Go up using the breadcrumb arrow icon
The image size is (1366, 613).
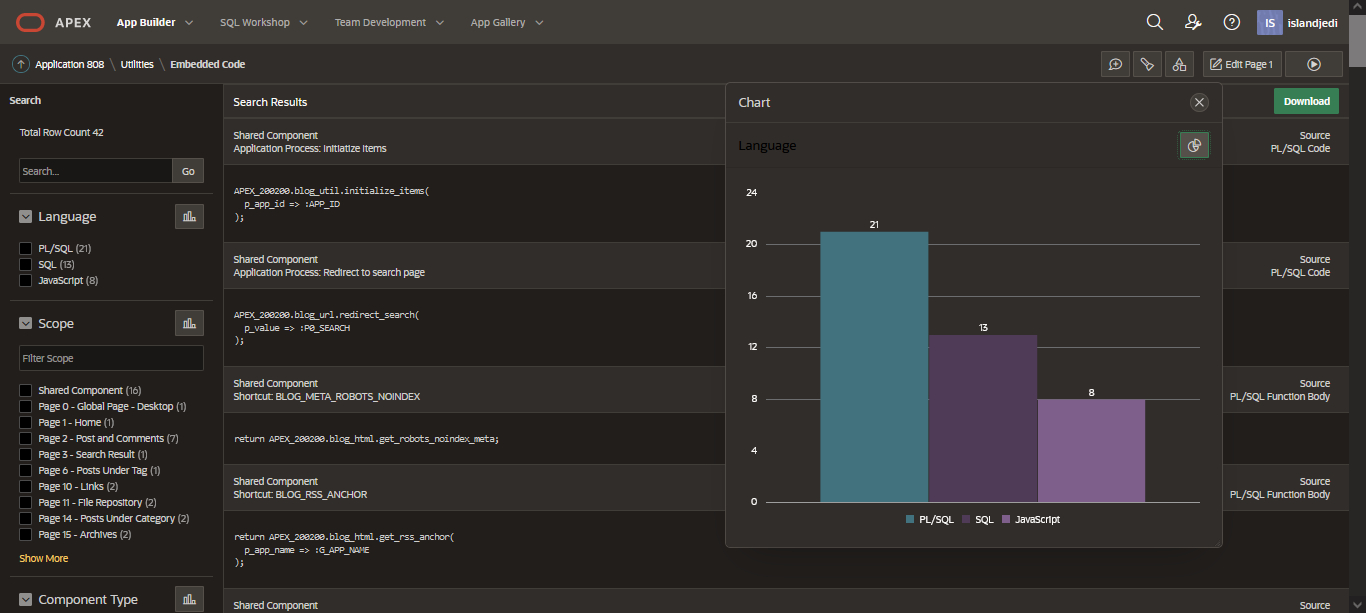point(20,64)
